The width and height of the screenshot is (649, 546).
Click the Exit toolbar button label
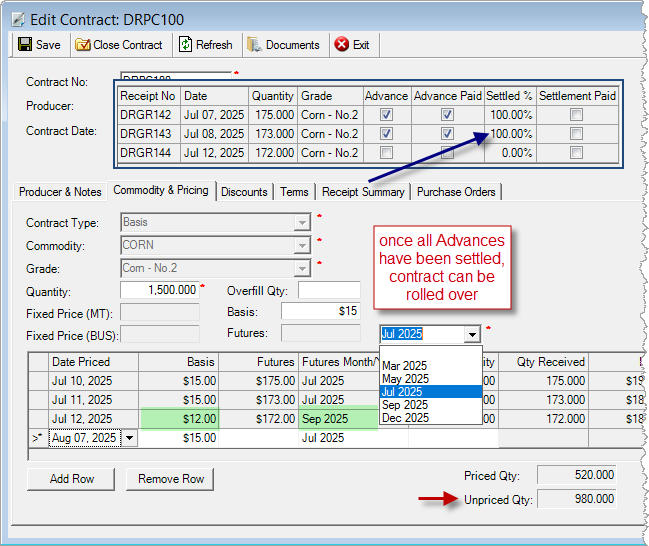pyautogui.click(x=361, y=45)
